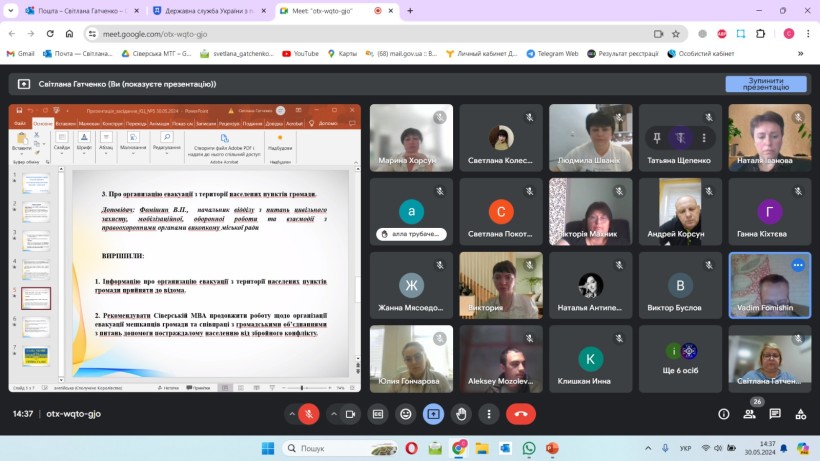The image size is (820, 461).
Task: Pin Татьяна Щепенко tile with pin icon
Action: (657, 137)
